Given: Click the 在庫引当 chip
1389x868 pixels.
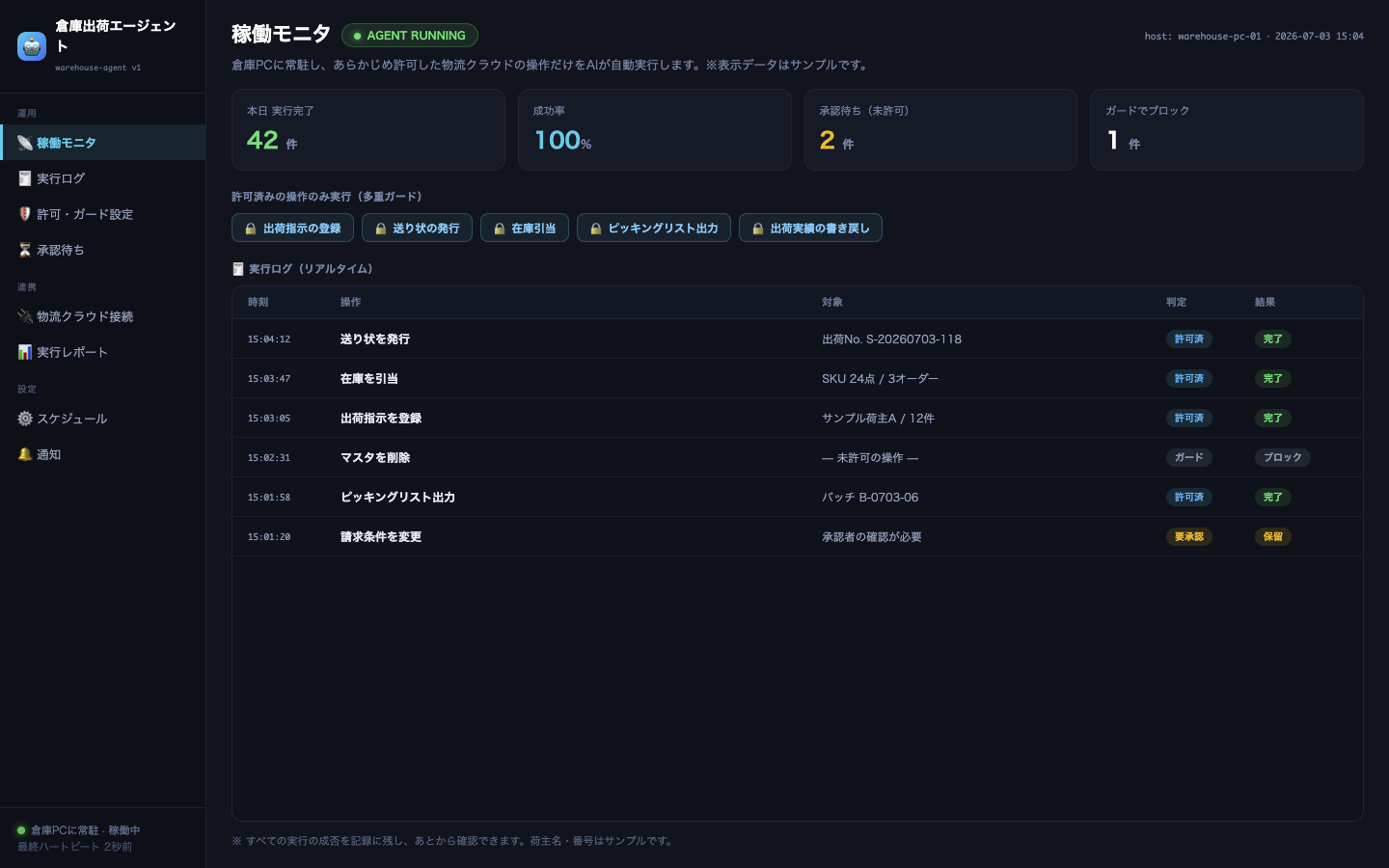Looking at the screenshot, I should pos(525,229).
